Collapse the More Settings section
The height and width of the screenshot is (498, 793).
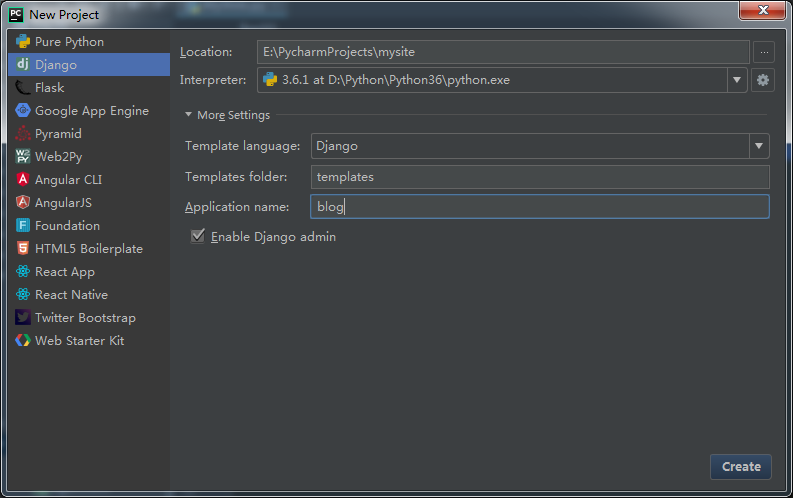(x=188, y=115)
